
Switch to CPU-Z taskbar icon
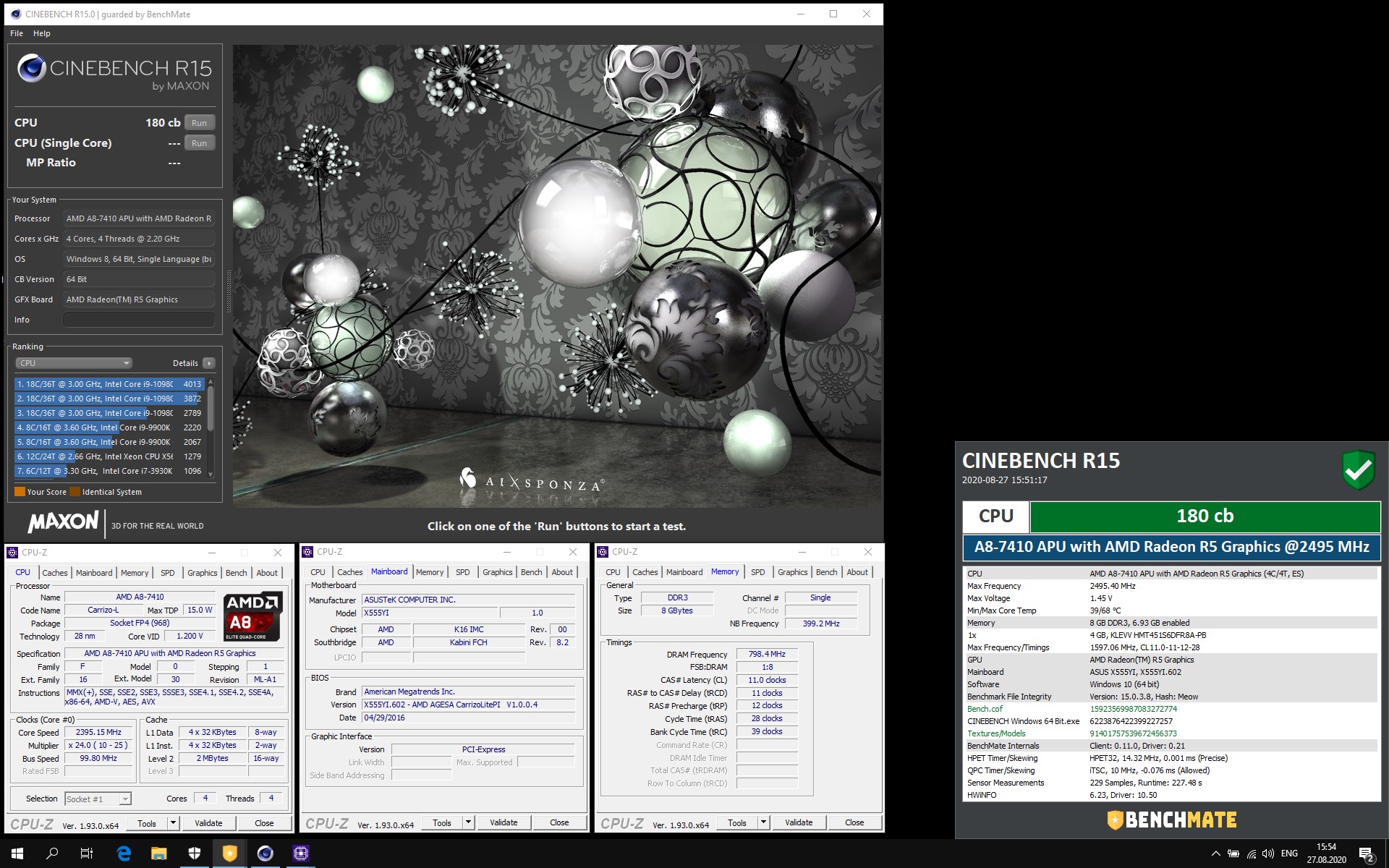click(x=300, y=854)
